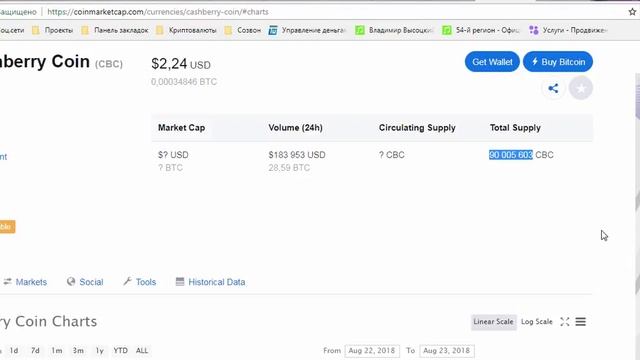This screenshot has height=360, width=640.
Task: Add coin to watchlist star icon
Action: (581, 88)
